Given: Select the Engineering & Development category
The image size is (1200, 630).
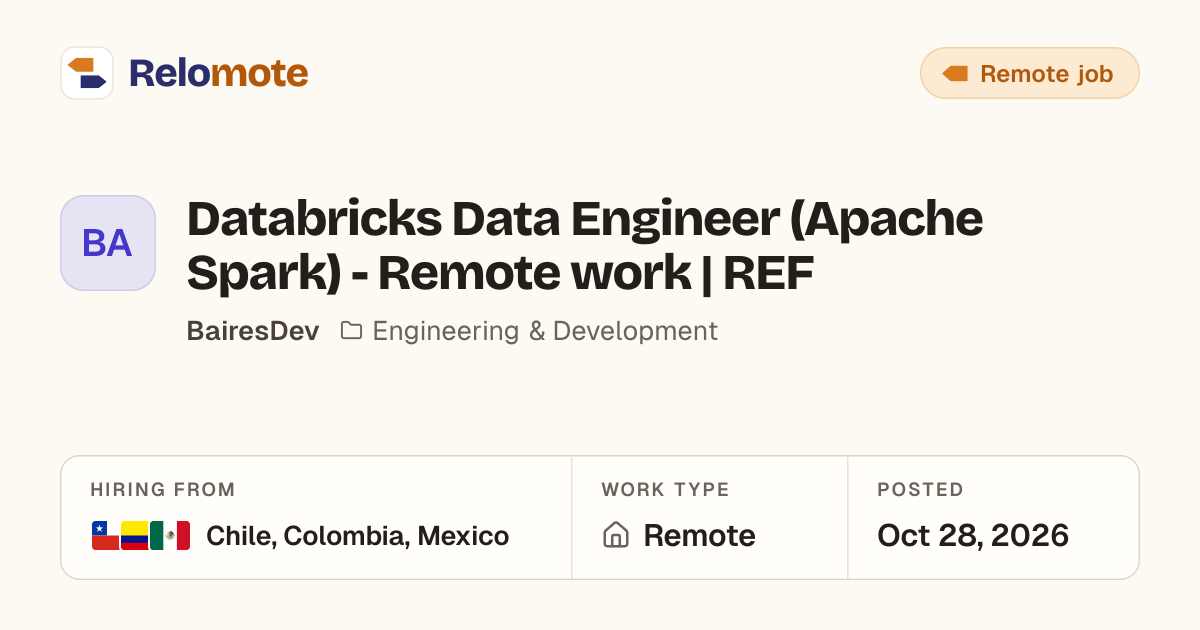Looking at the screenshot, I should [x=545, y=331].
